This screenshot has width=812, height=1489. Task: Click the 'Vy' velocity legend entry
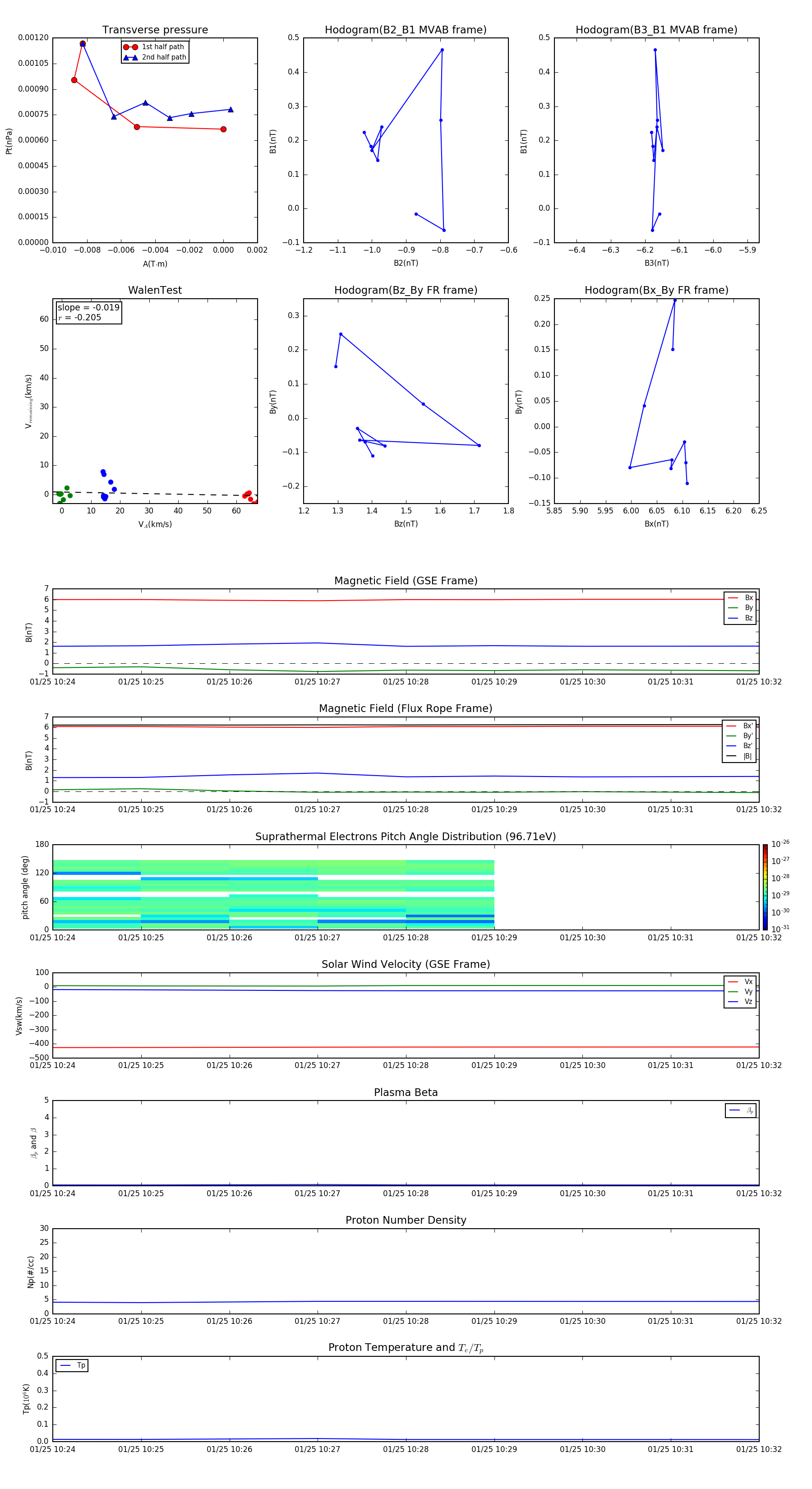coord(740,991)
